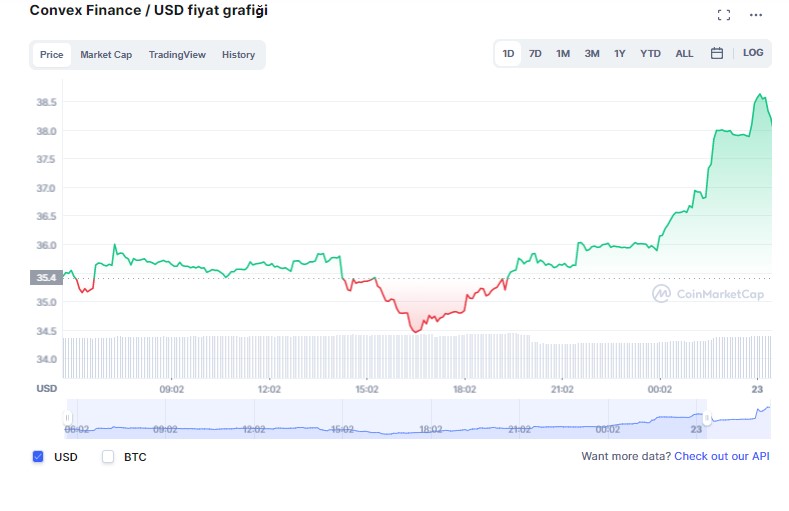Switch to the Market Cap tab
The height and width of the screenshot is (511, 789).
(106, 55)
